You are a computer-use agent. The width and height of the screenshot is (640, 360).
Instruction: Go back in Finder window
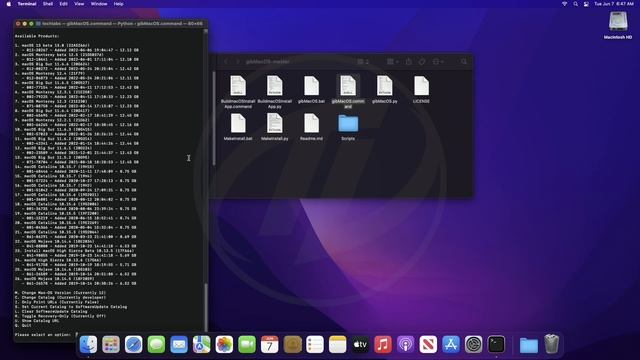226,62
